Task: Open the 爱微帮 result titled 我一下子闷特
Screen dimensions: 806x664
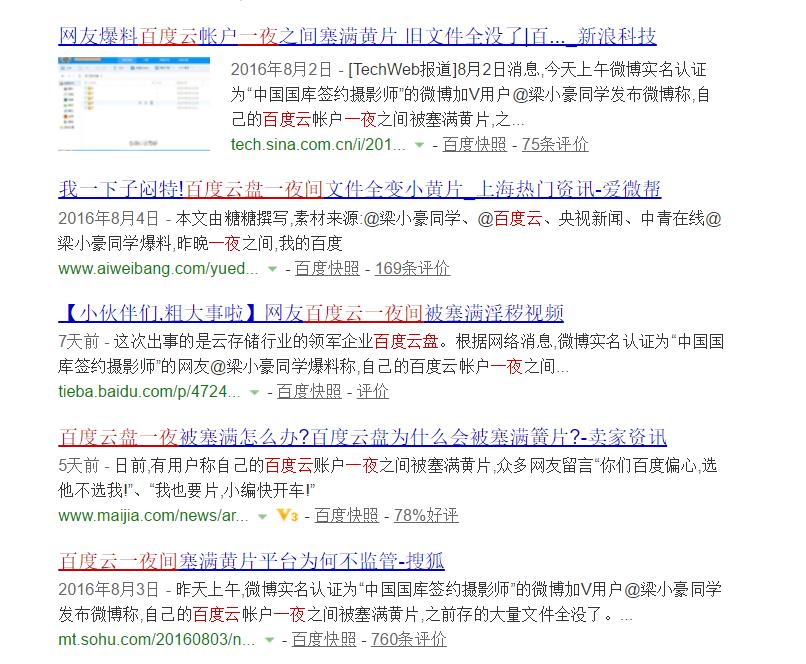Action: point(359,189)
